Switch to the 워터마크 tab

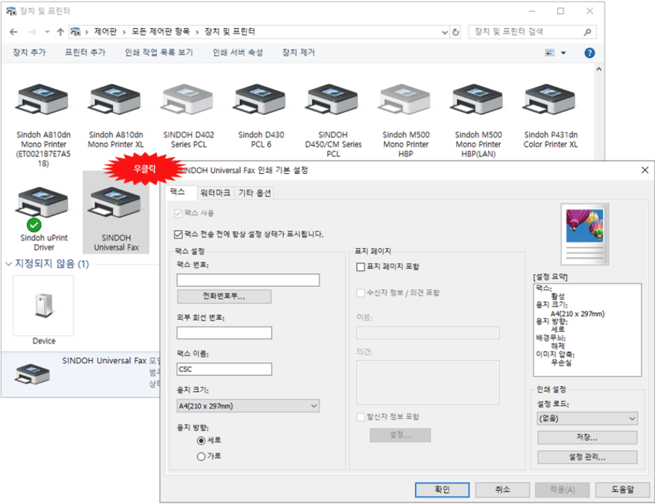[x=215, y=192]
